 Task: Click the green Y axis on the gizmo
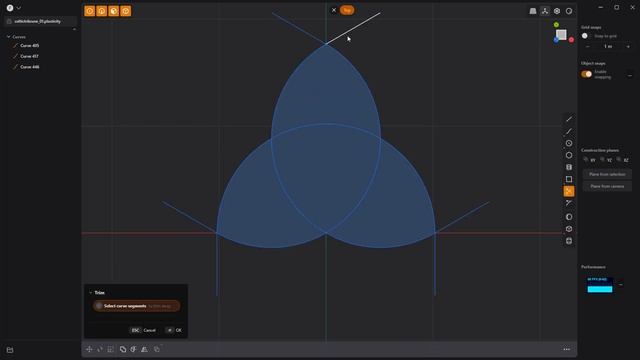pos(556,25)
